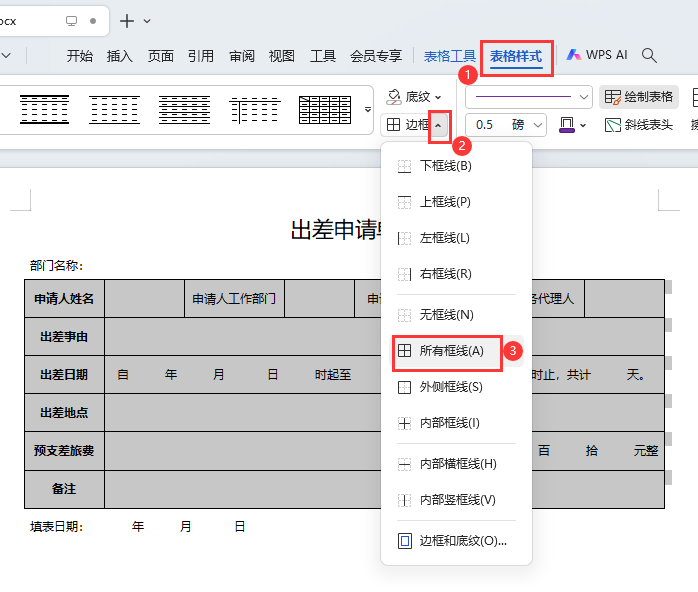The width and height of the screenshot is (698, 592).
Task: Apply 内部竖框线(V) inside vertical border
Action: pyautogui.click(x=456, y=500)
